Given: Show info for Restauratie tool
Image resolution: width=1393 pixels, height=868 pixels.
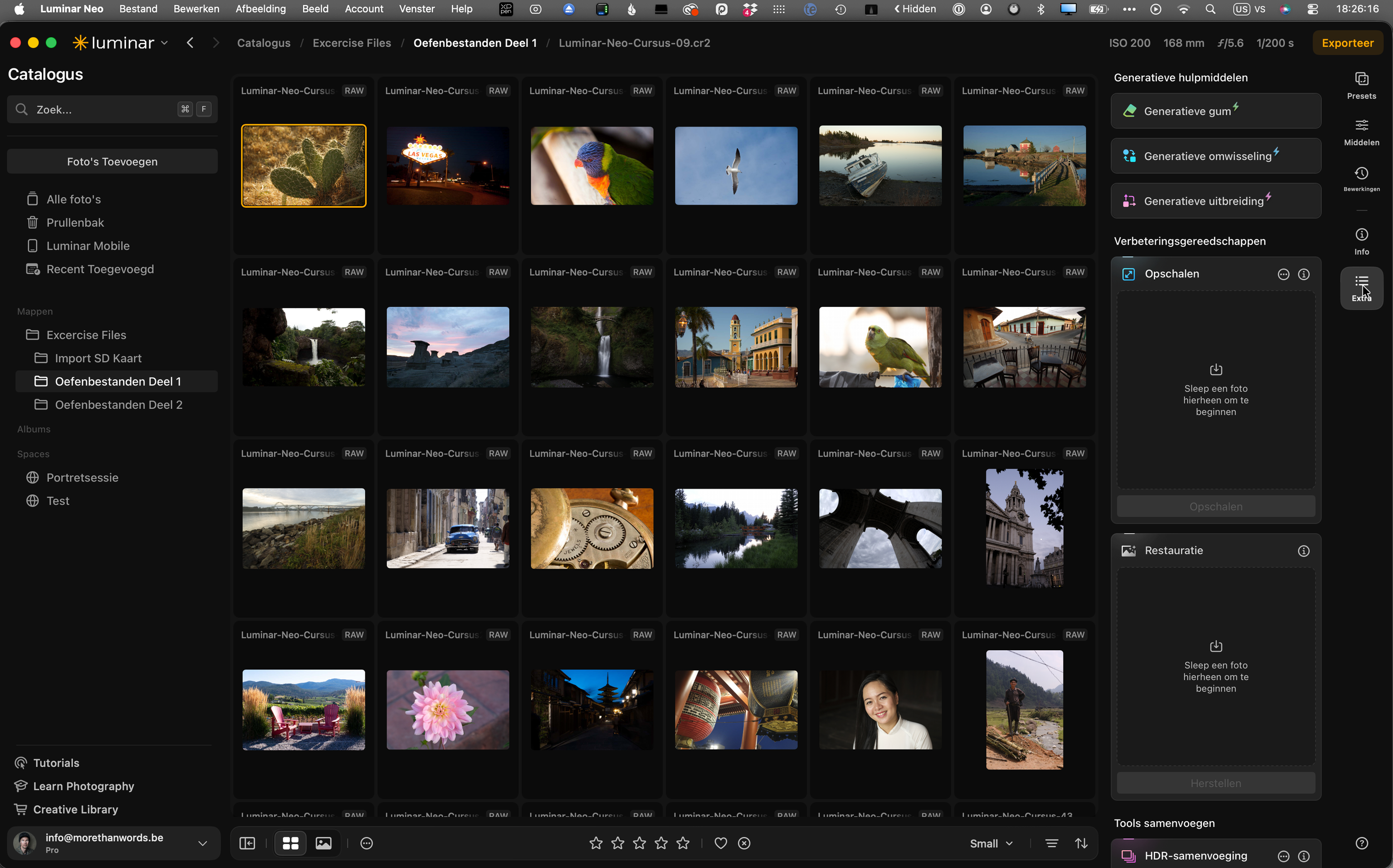Looking at the screenshot, I should 1304,551.
